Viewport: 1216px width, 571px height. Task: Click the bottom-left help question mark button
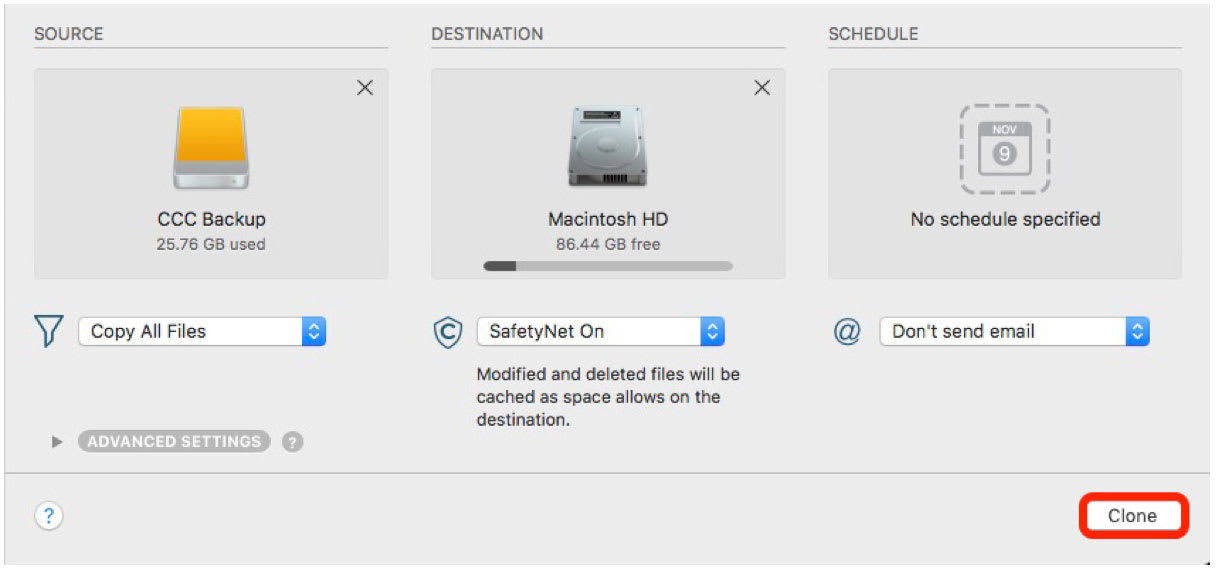tap(49, 516)
